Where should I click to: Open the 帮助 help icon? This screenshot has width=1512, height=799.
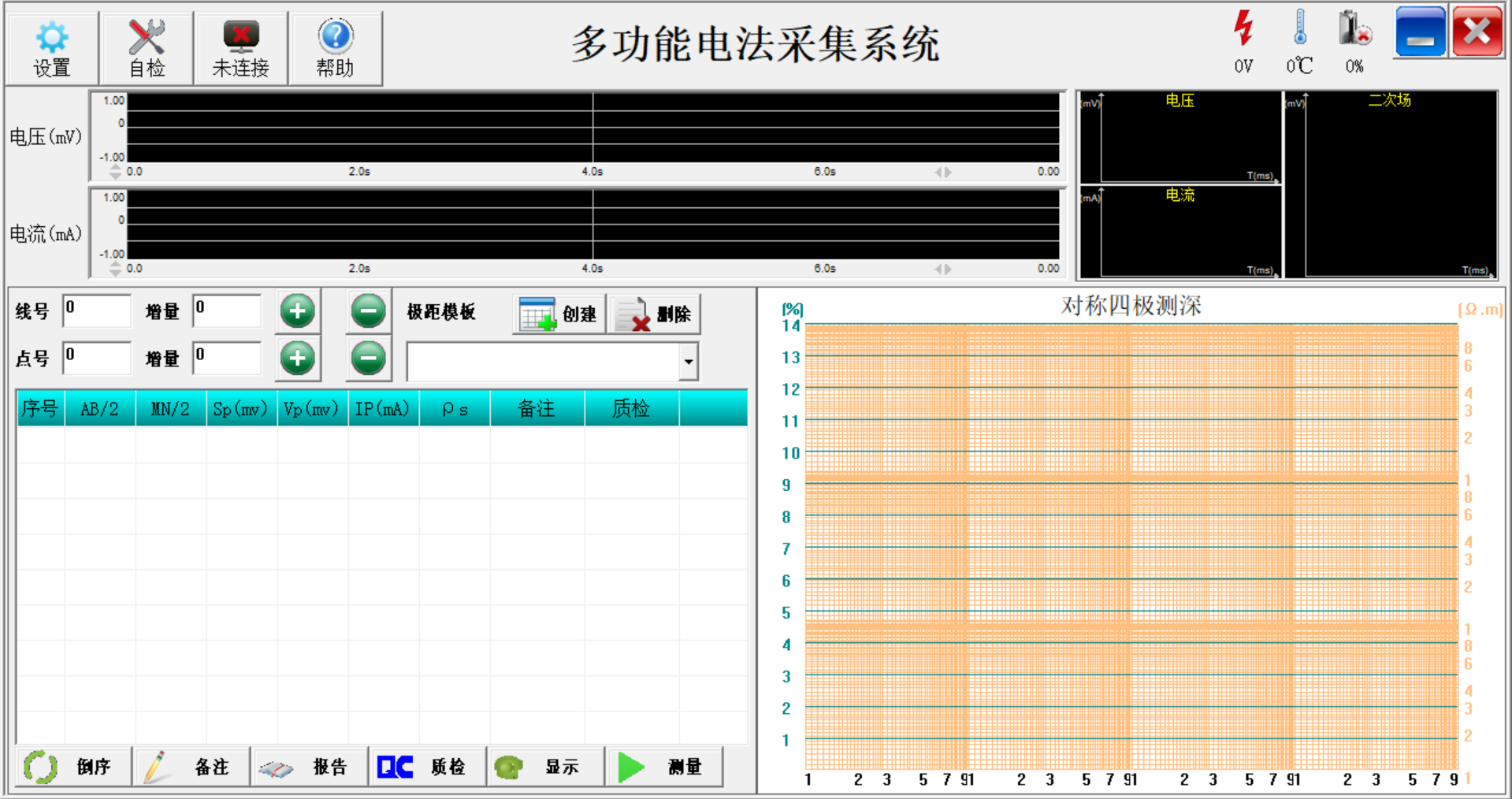336,49
